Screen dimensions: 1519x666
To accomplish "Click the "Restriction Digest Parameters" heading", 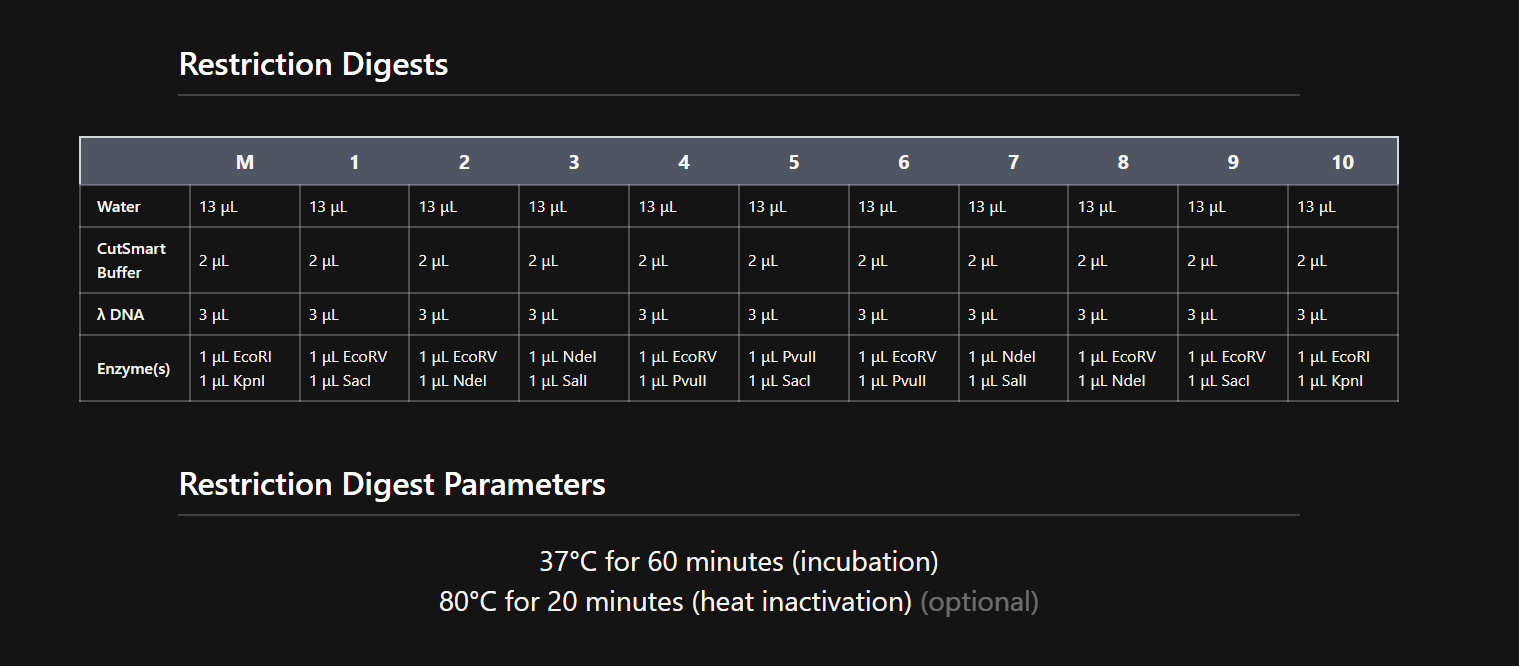I will [392, 485].
